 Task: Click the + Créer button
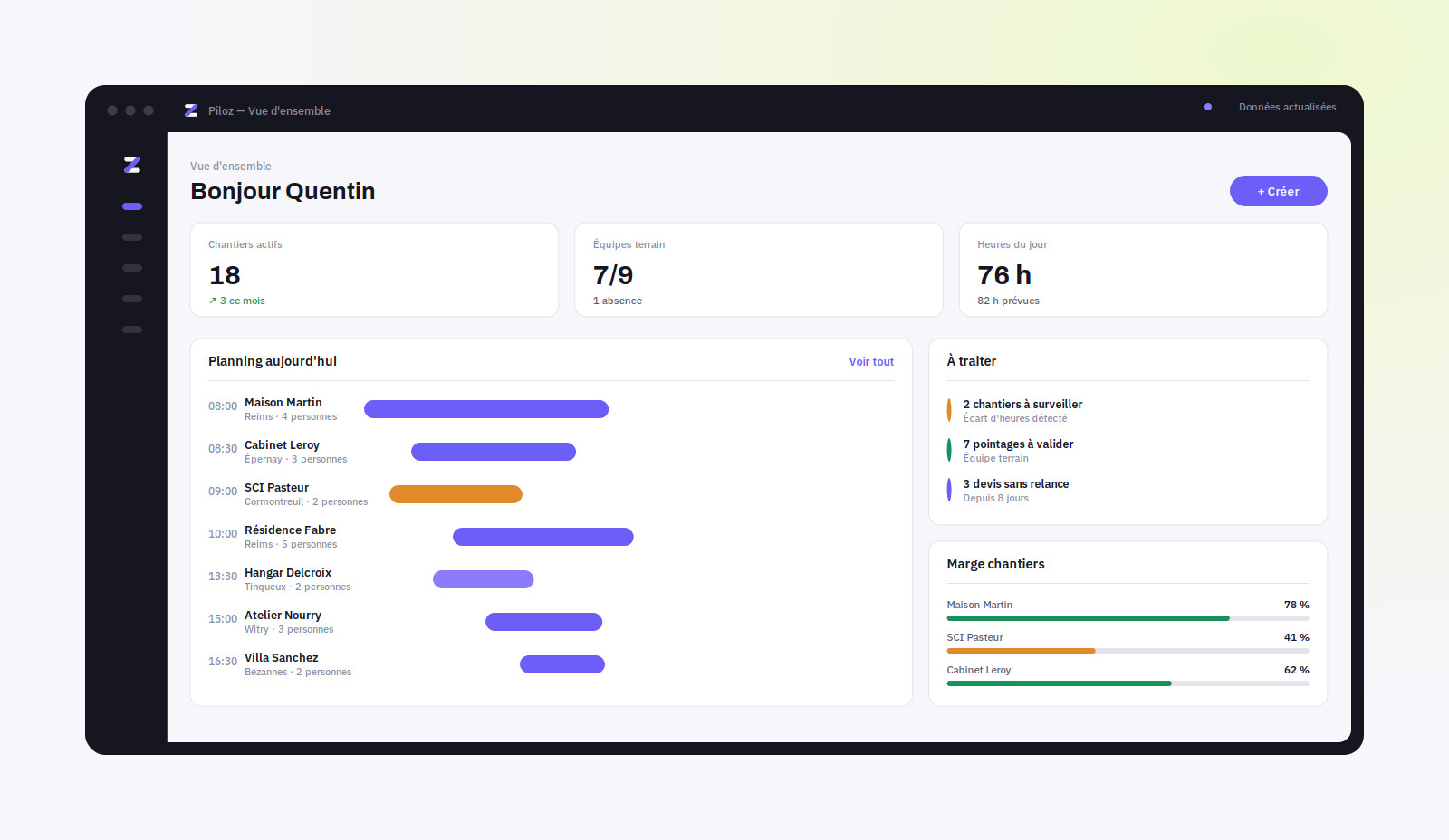[1278, 191]
